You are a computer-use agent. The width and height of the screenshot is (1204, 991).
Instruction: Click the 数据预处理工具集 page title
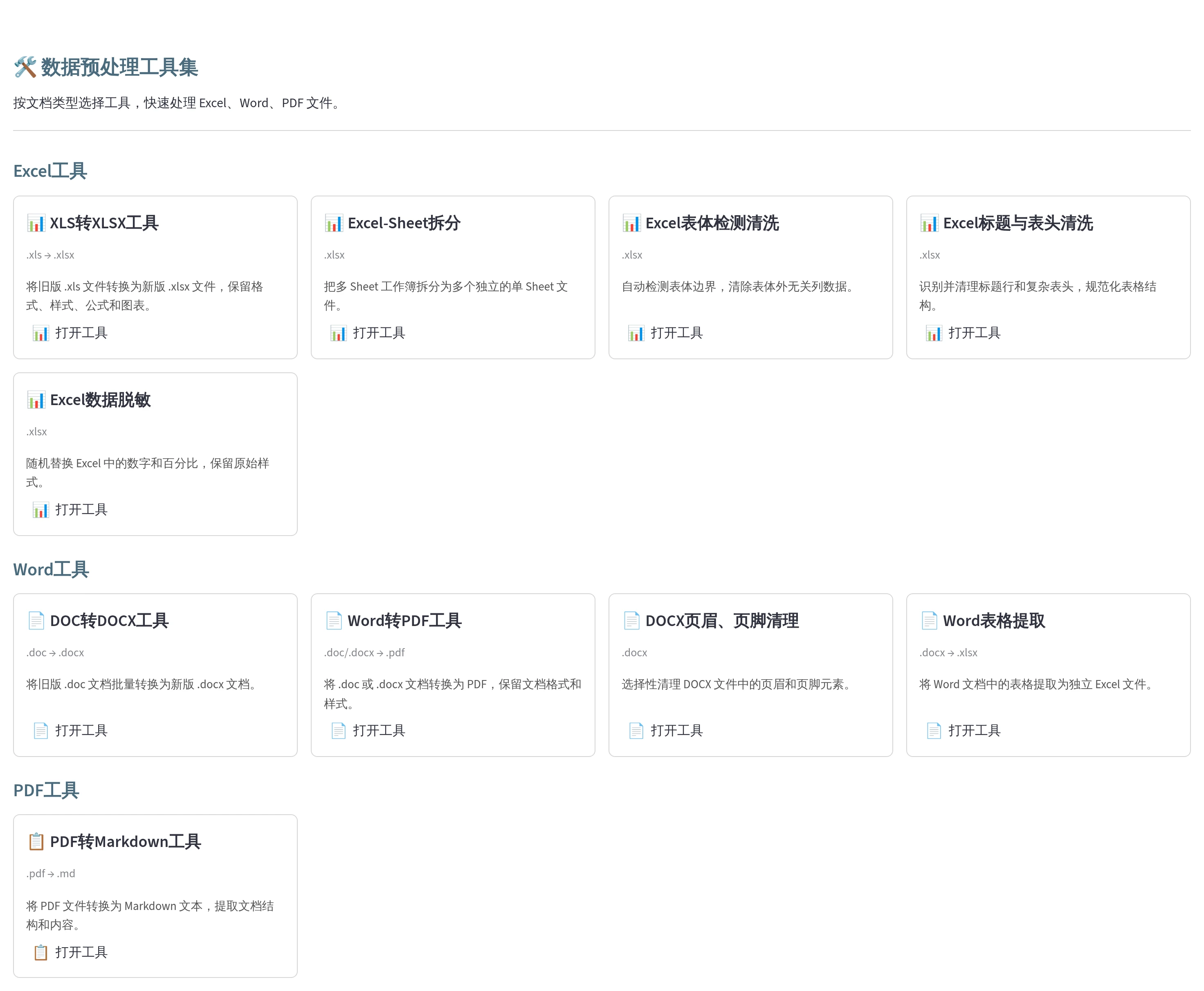(x=119, y=68)
